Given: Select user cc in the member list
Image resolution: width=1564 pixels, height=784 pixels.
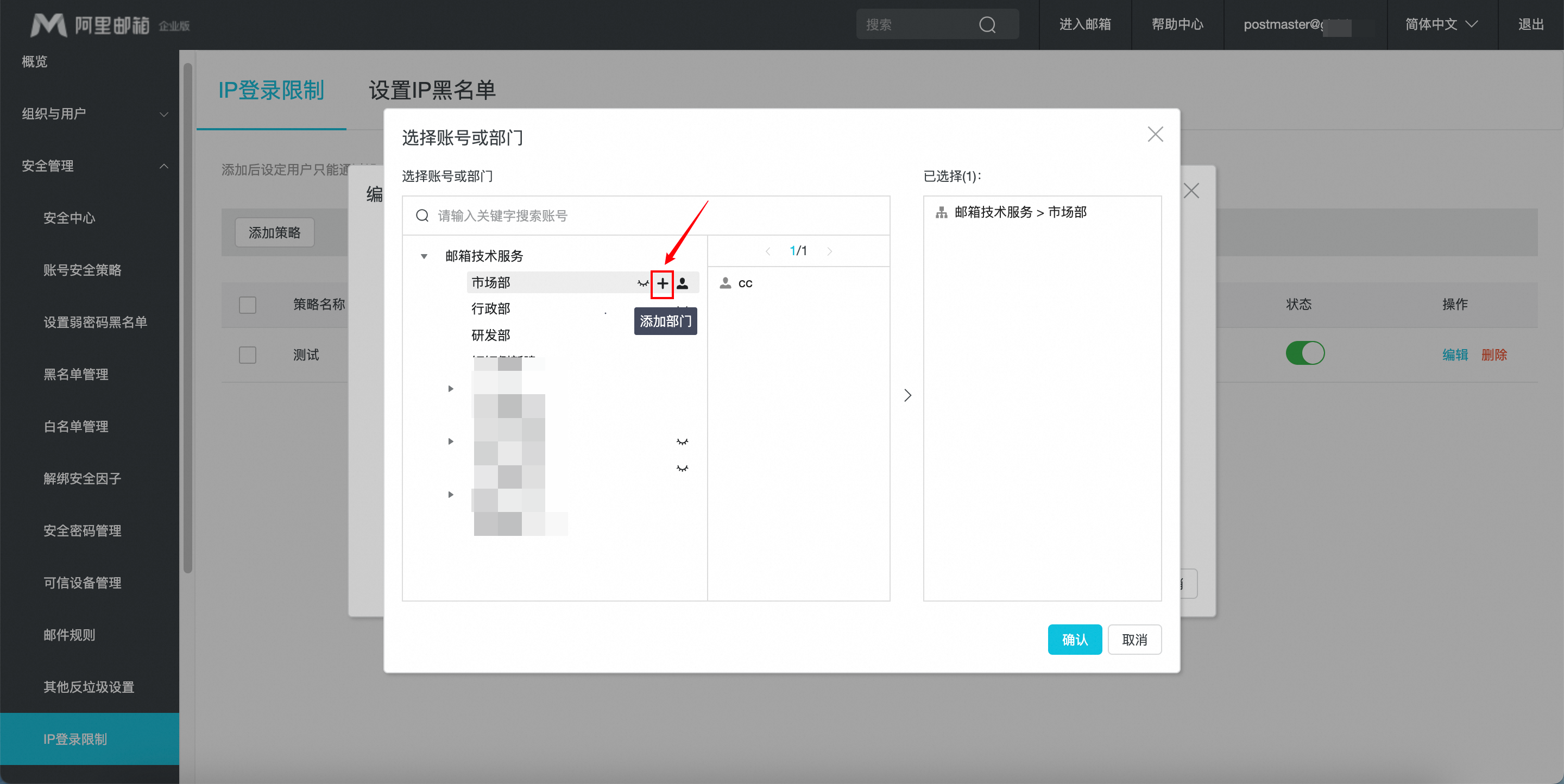Looking at the screenshot, I should [745, 283].
